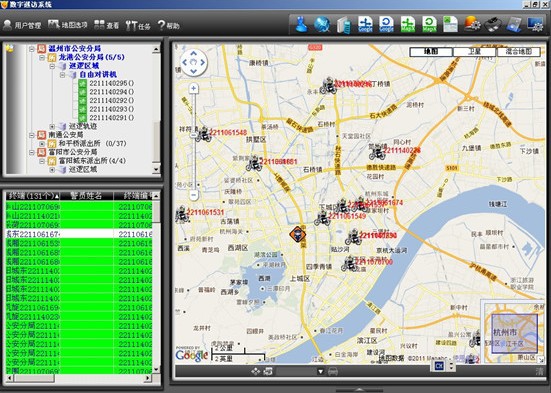Click the blue Google move-map toolbar icon
Image resolution: width=551 pixels, height=393 pixels.
pos(365,25)
